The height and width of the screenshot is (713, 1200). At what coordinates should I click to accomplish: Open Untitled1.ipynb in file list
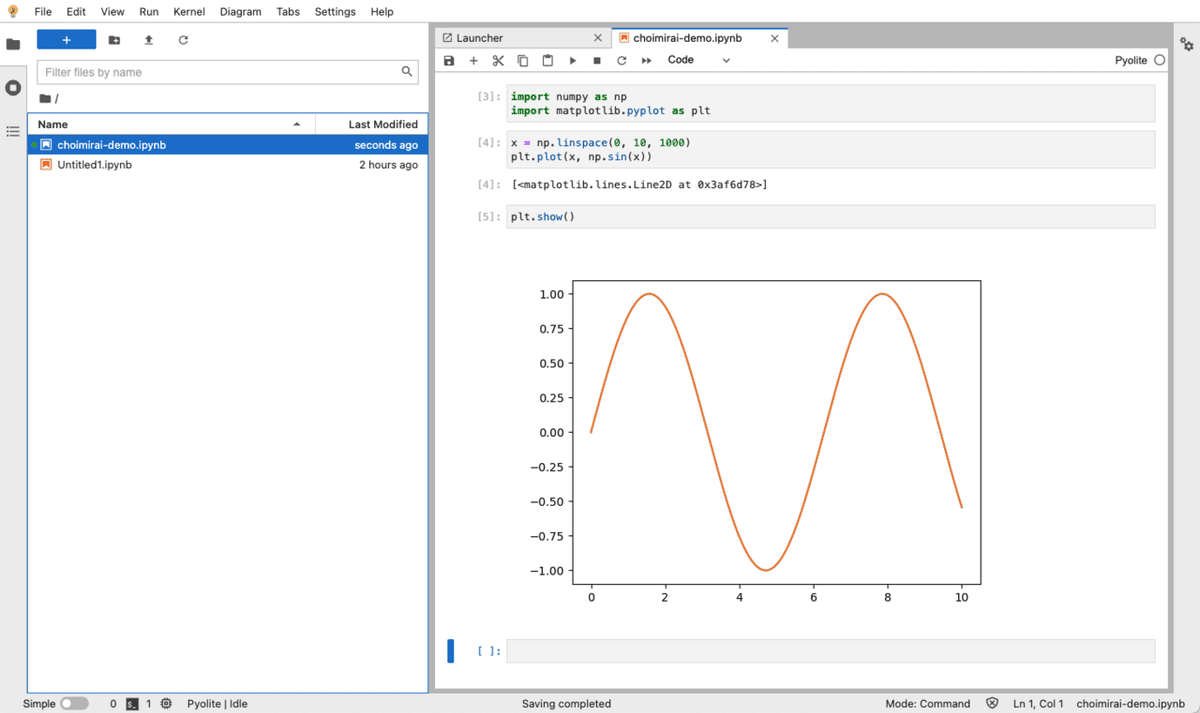(x=94, y=165)
